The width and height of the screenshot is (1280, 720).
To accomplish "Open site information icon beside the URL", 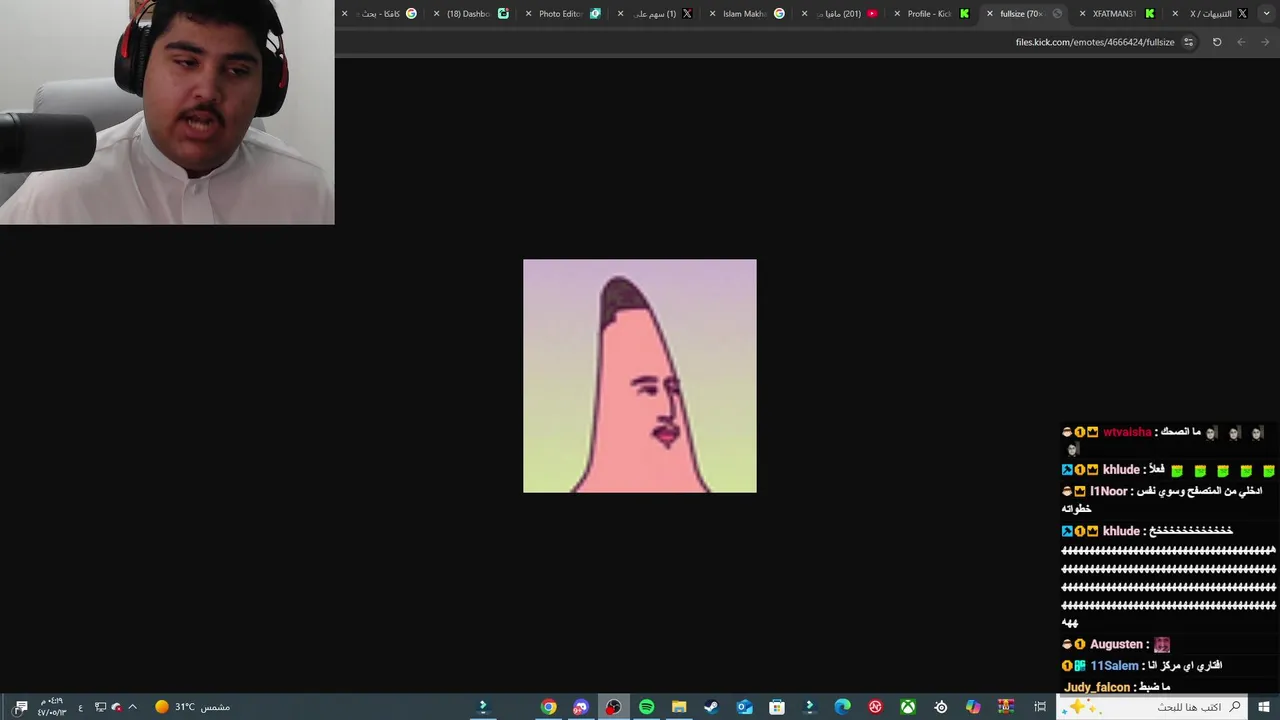I will tap(1188, 42).
